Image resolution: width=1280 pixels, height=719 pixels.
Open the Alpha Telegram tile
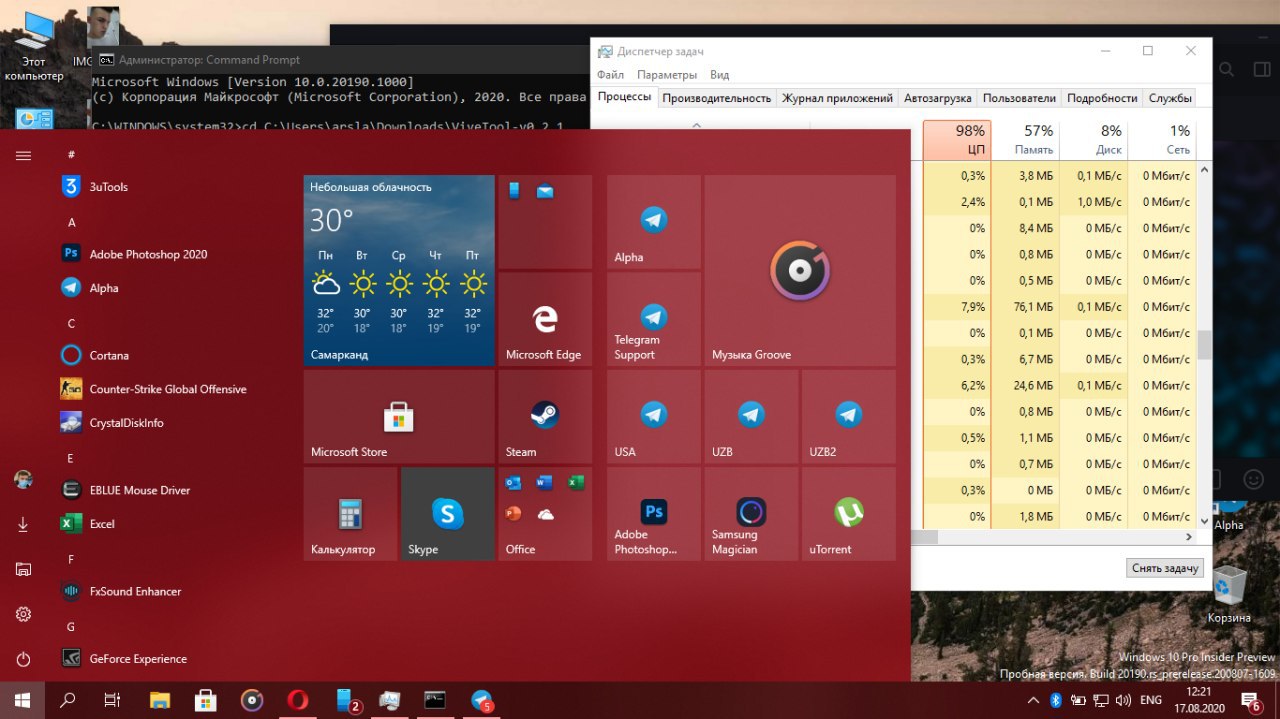click(654, 222)
